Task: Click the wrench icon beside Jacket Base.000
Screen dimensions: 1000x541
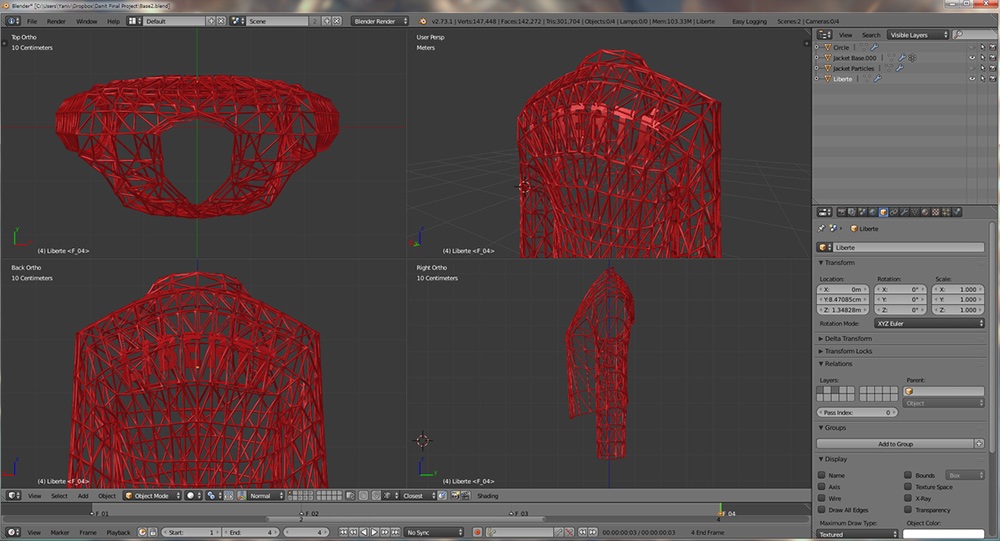Action: [900, 58]
